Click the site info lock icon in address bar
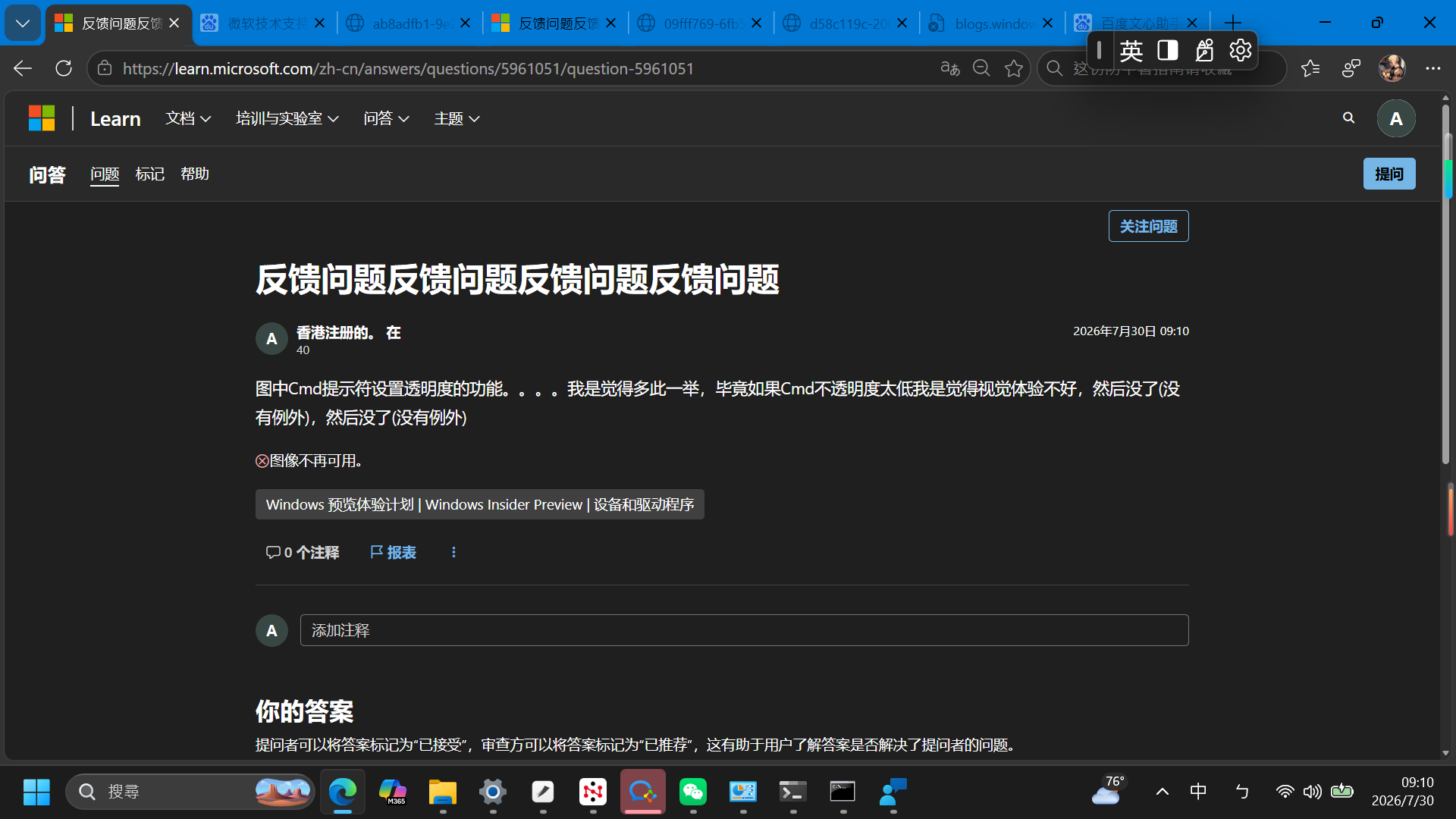Image resolution: width=1456 pixels, height=819 pixels. 105,69
